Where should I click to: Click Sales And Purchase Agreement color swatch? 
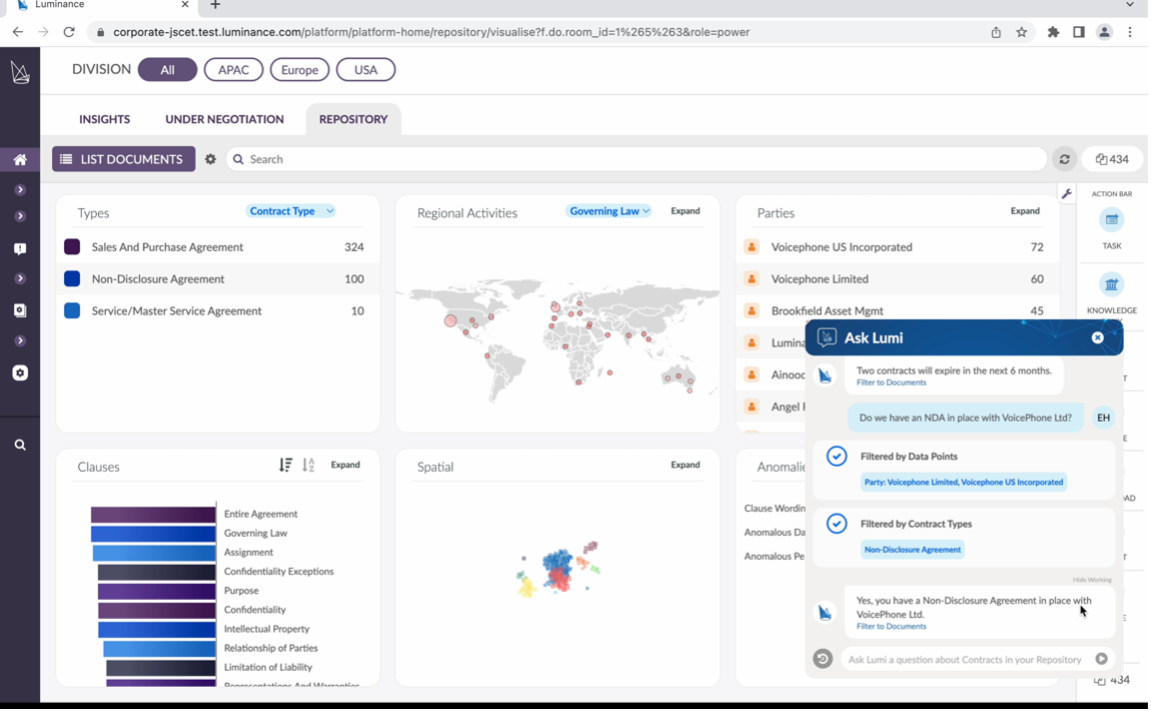click(x=72, y=247)
